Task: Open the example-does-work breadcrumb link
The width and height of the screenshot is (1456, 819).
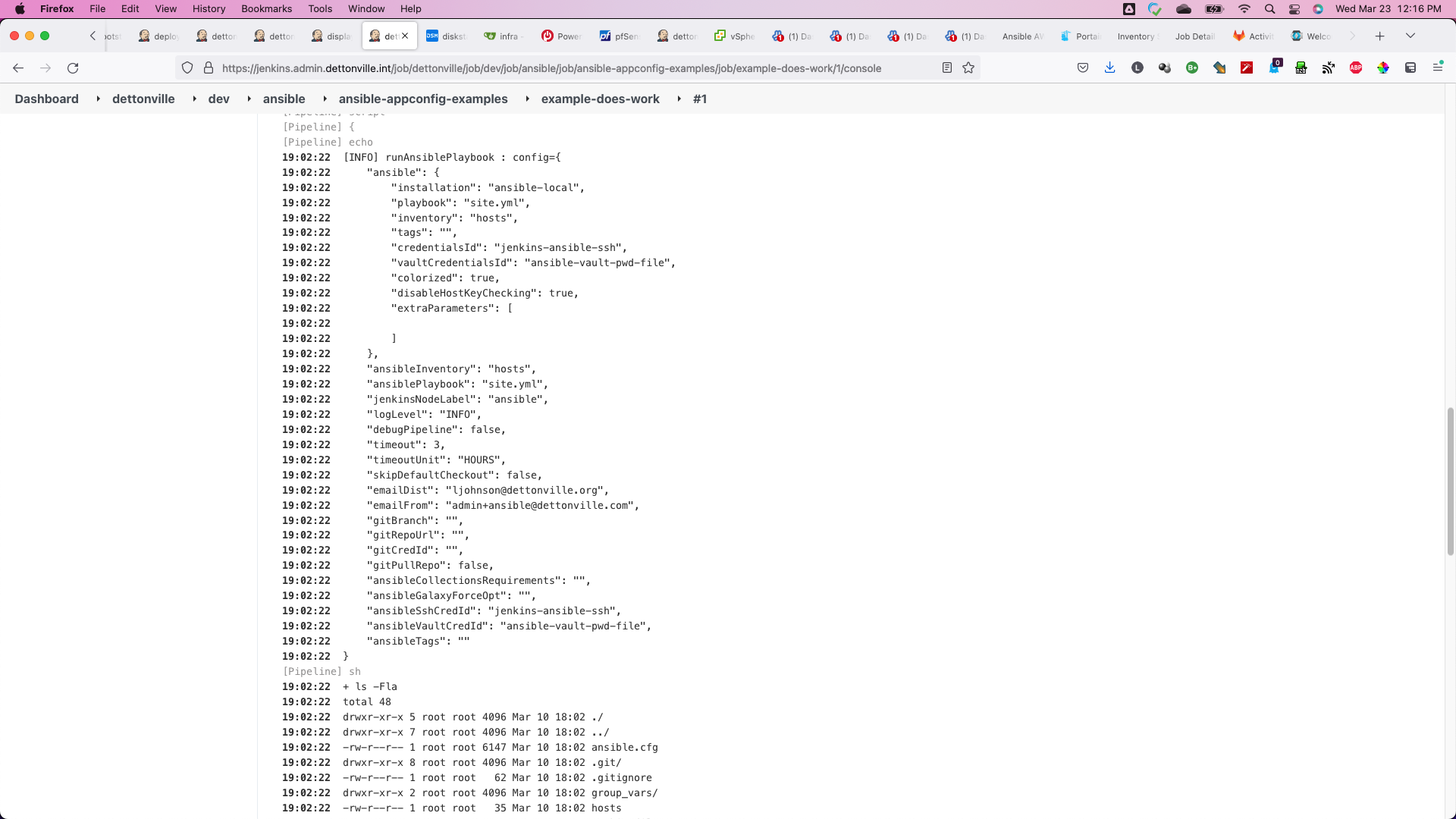Action: [600, 99]
